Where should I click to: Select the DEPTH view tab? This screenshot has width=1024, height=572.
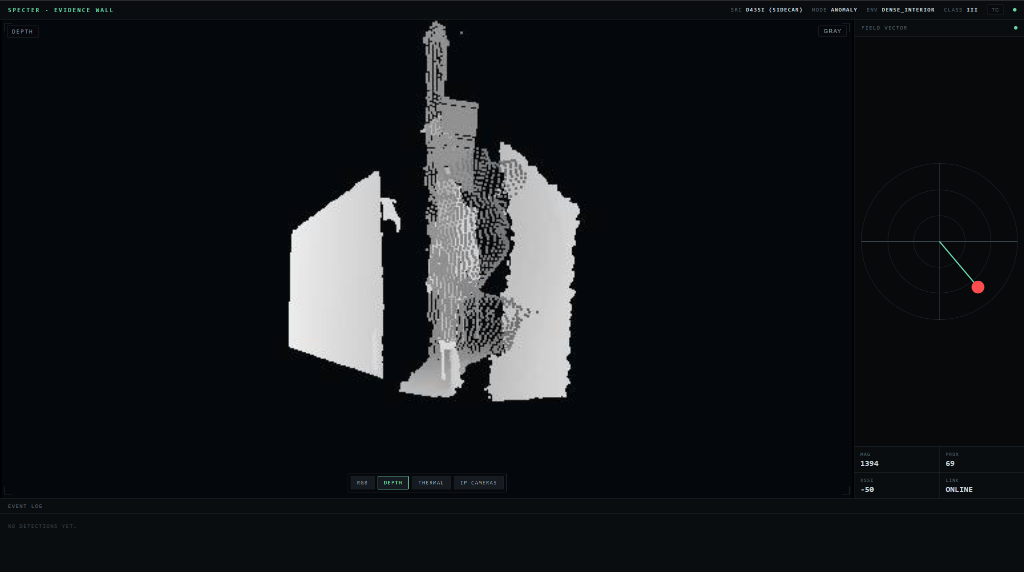click(392, 483)
